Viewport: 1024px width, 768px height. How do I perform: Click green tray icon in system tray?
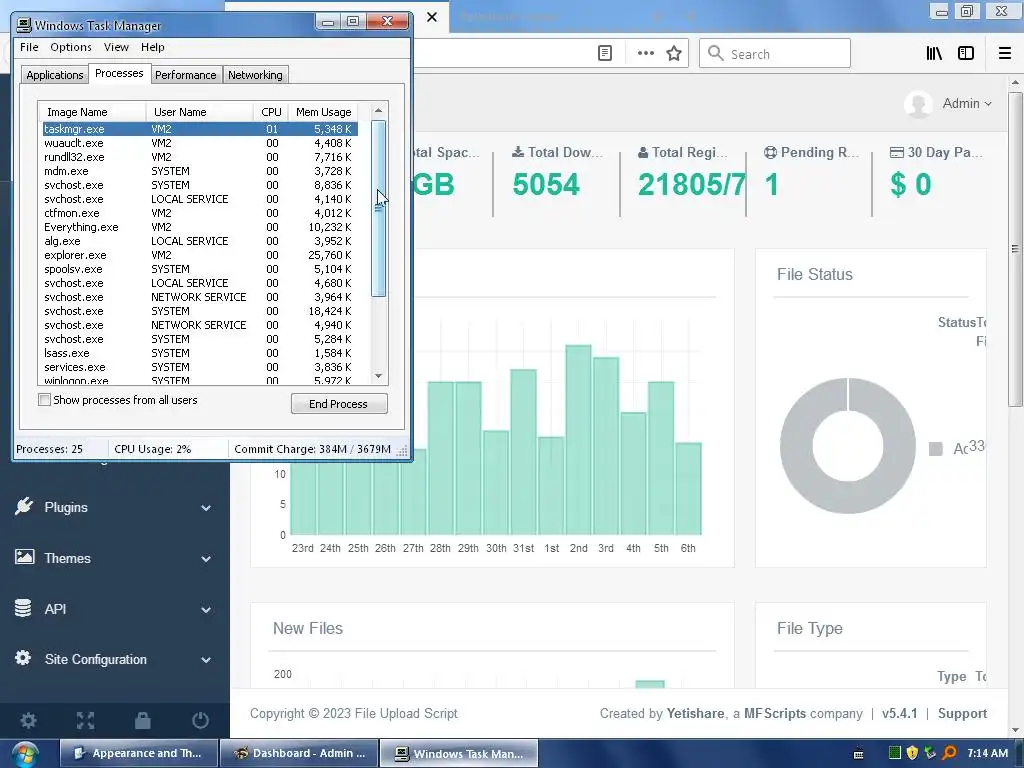[895, 753]
